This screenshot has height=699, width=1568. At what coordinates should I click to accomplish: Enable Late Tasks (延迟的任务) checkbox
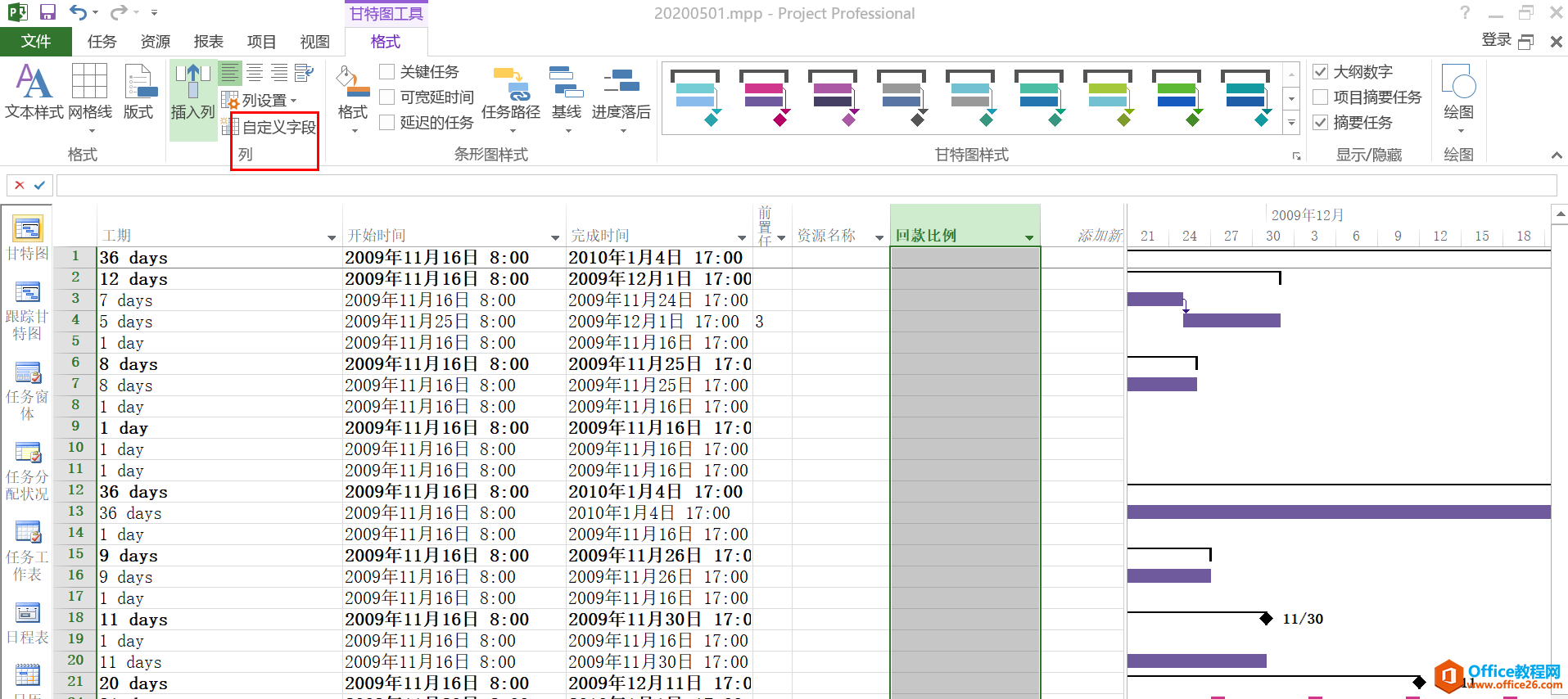pos(387,123)
